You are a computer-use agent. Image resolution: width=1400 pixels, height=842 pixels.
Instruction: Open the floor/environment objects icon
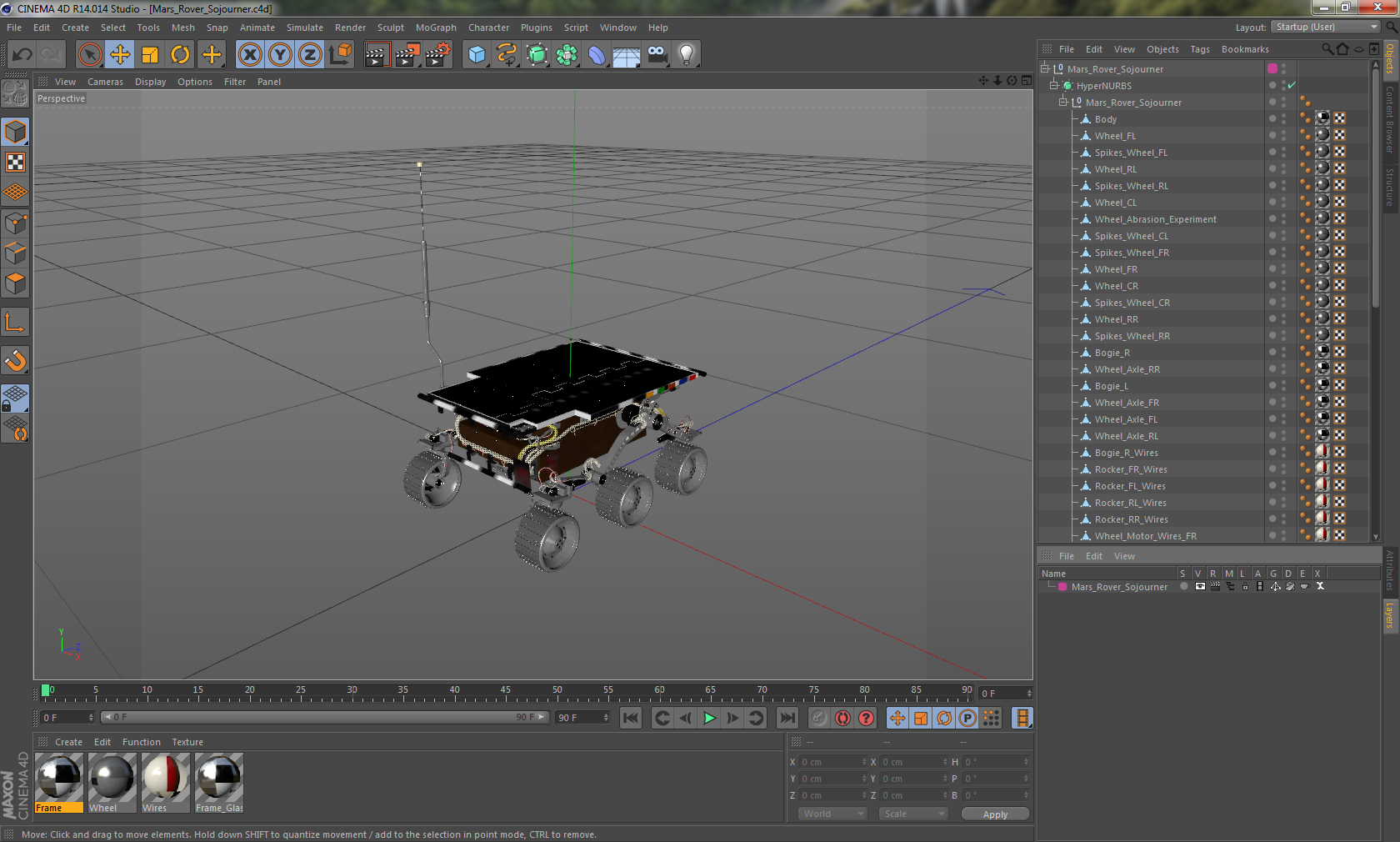point(626,55)
